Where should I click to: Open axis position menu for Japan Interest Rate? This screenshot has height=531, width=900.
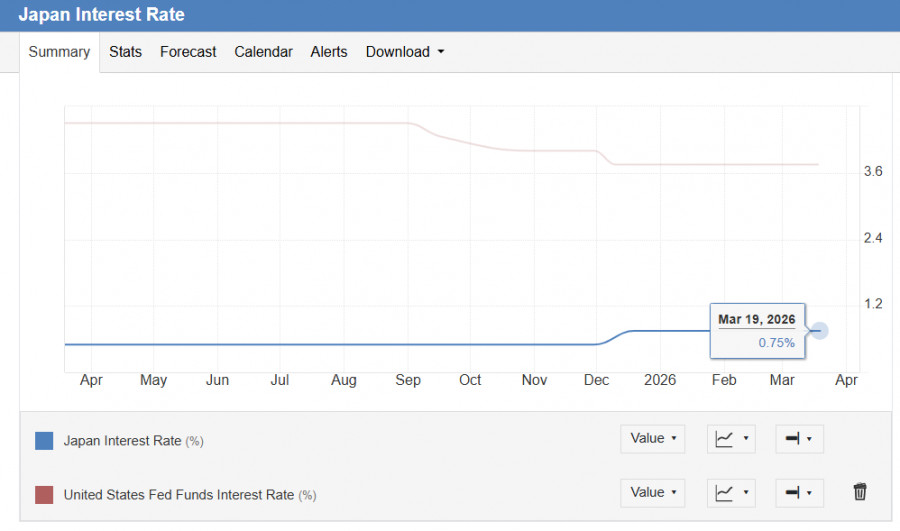pyautogui.click(x=799, y=438)
